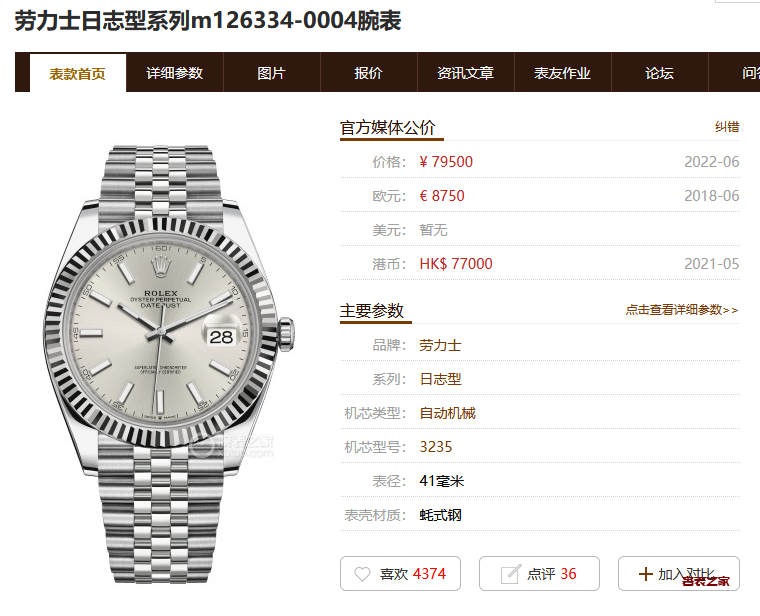Open the 资讯文章 tab
This screenshot has width=760, height=616.
465,73
